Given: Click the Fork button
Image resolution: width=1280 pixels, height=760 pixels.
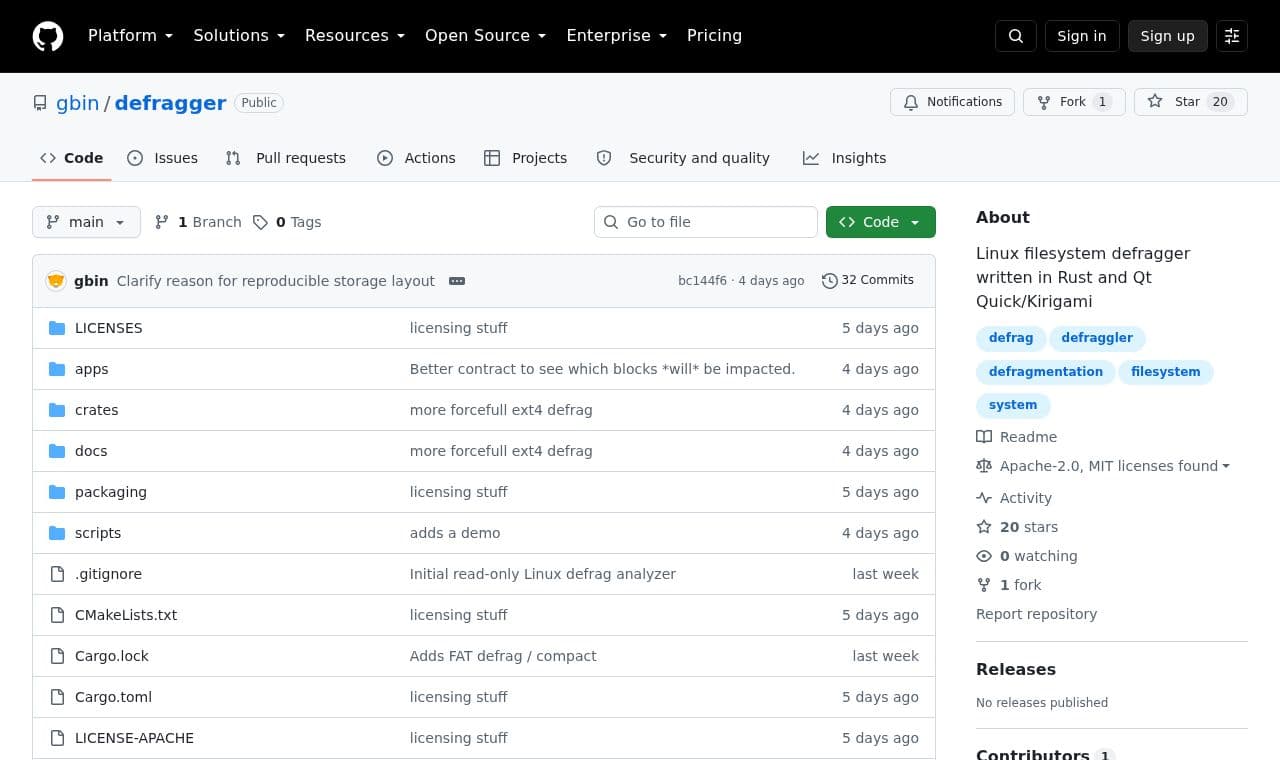Looking at the screenshot, I should [x=1074, y=102].
